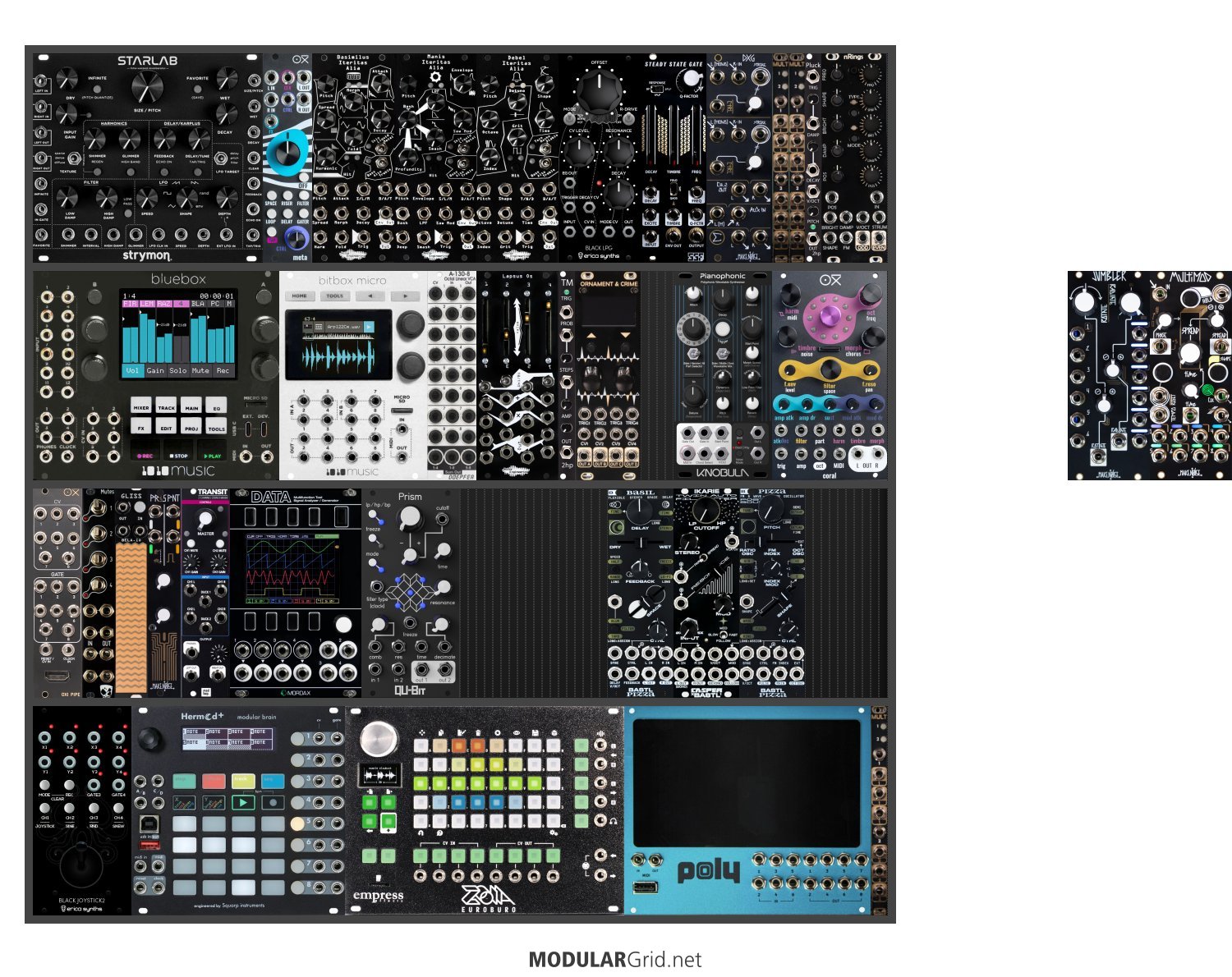1232x977 pixels.
Task: Click the Q-FACTOR knob on Steady State Gate
Action: (691, 78)
